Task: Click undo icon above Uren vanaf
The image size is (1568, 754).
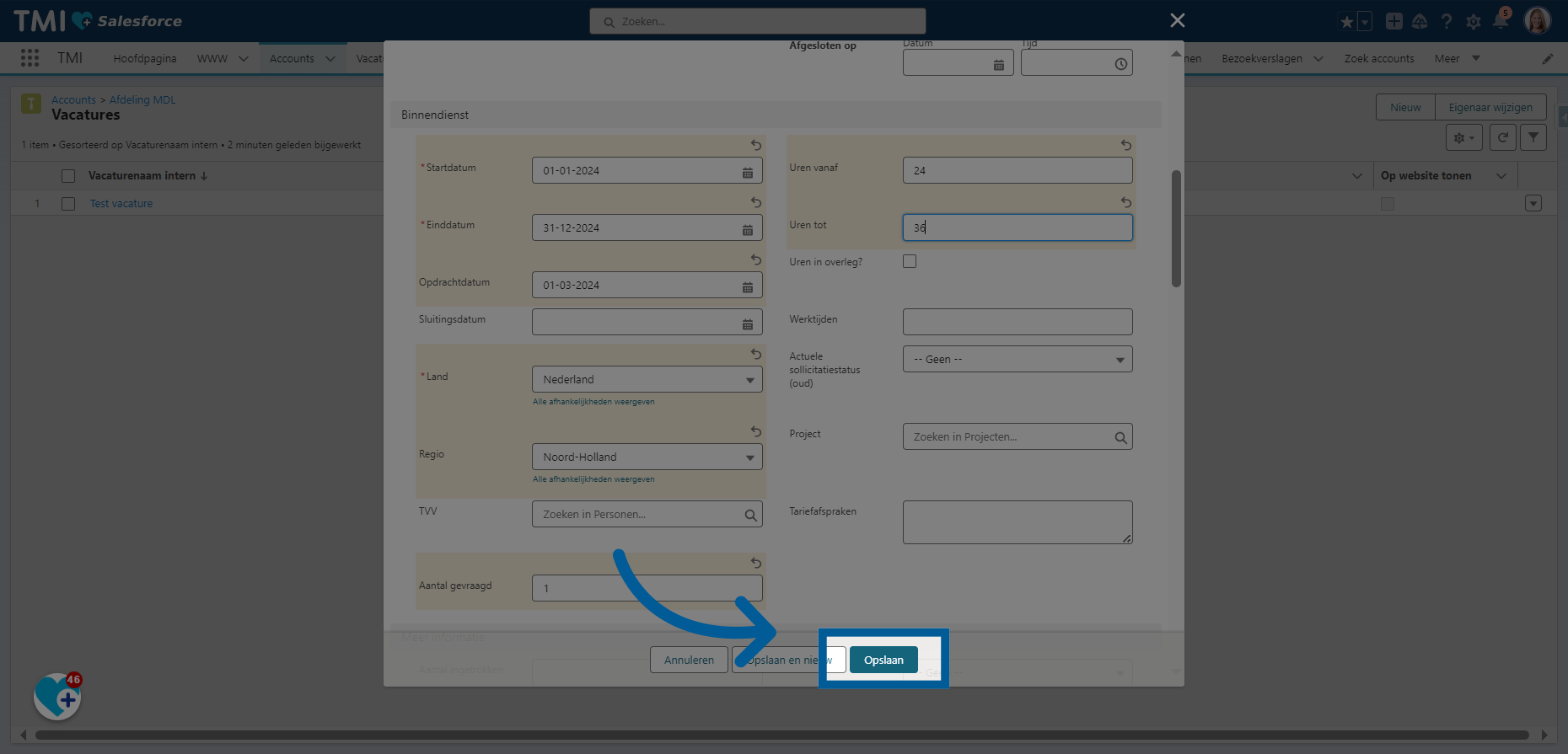Action: pos(1125,145)
